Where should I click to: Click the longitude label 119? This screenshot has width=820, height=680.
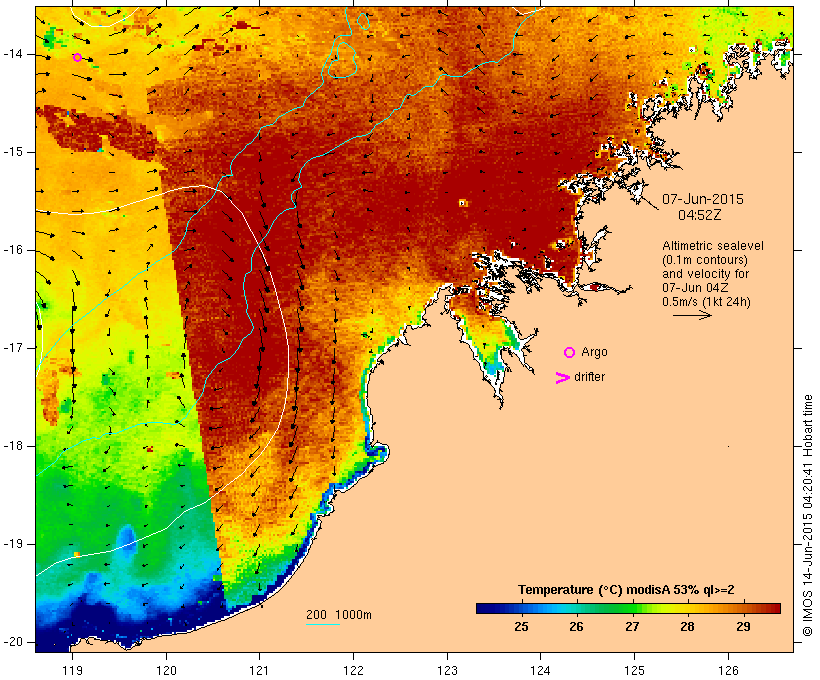72,671
